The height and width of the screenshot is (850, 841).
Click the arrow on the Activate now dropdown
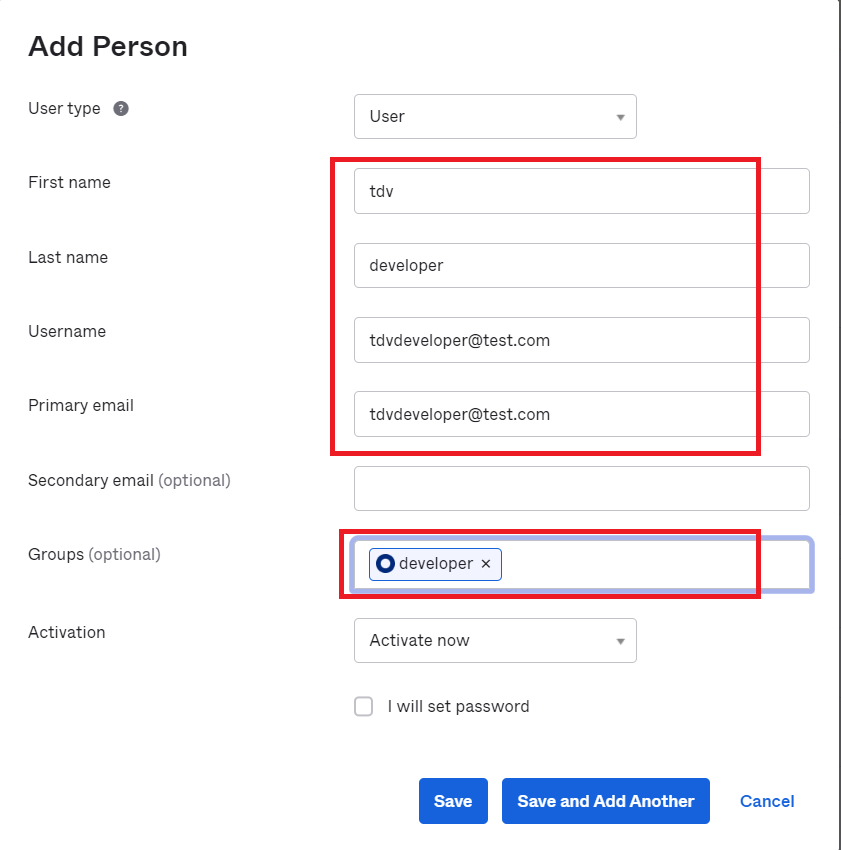point(620,641)
